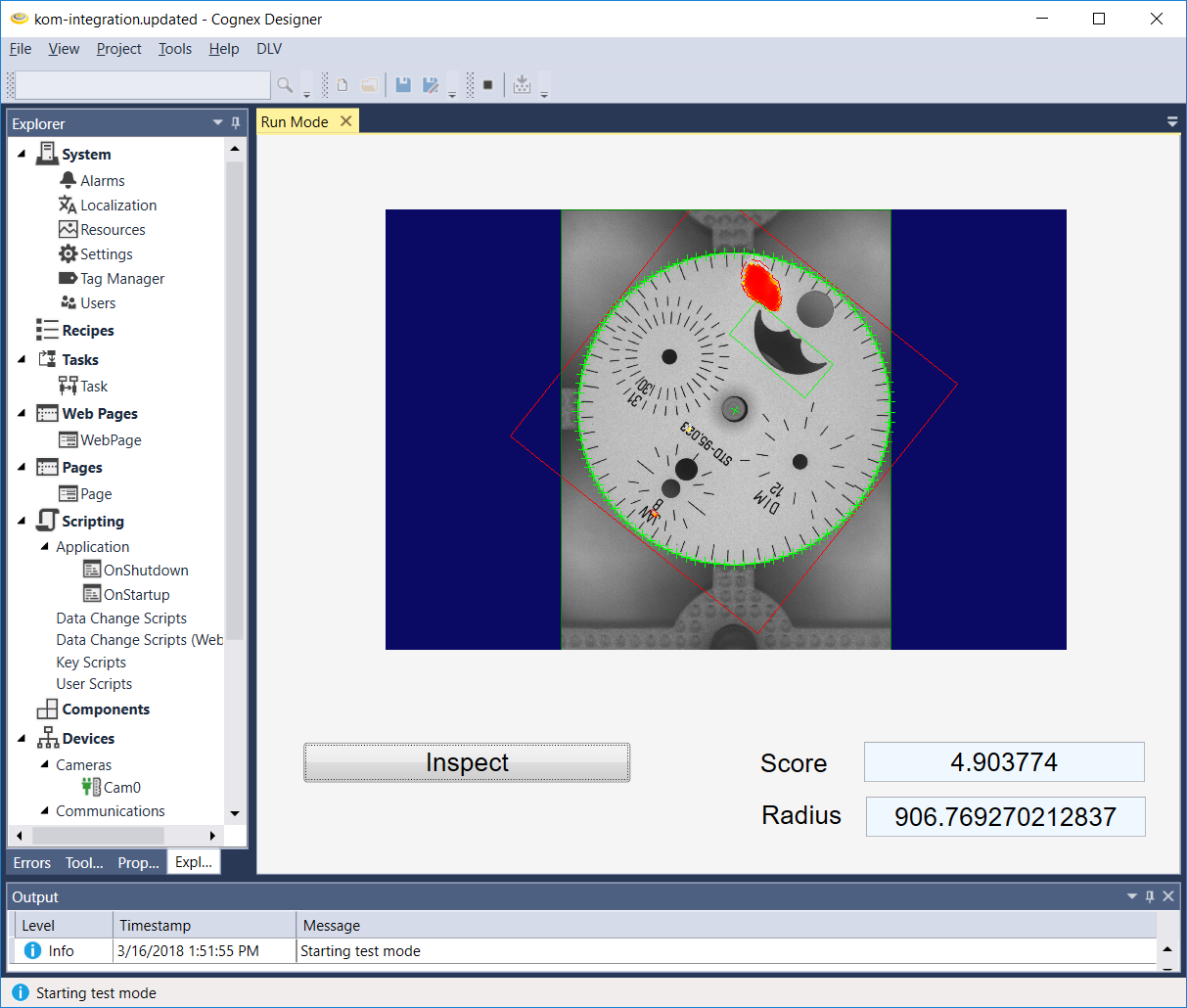Image resolution: width=1187 pixels, height=1008 pixels.
Task: Click inside the Radius value field
Action: point(1005,815)
